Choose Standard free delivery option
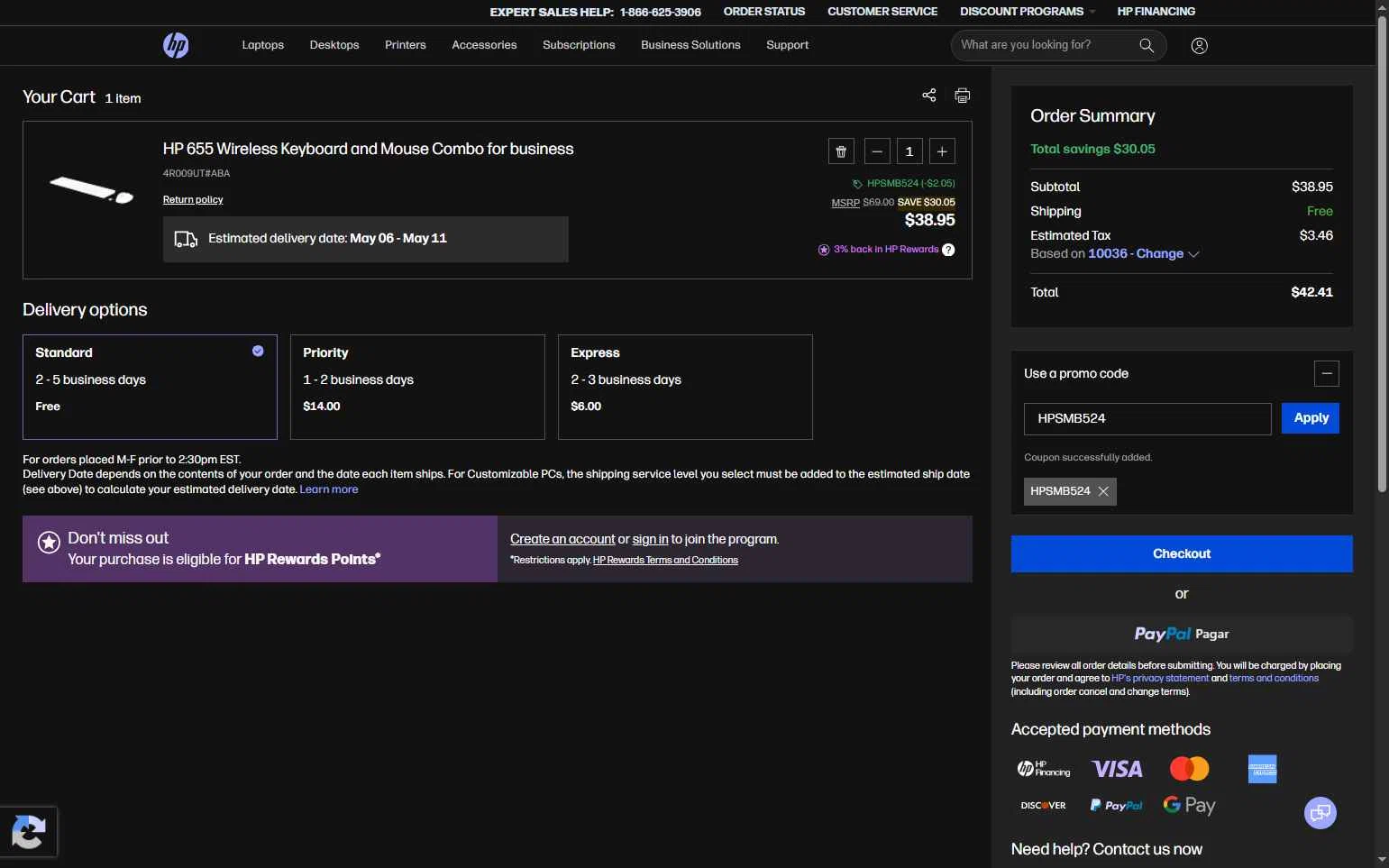Image resolution: width=1389 pixels, height=868 pixels. (150, 387)
